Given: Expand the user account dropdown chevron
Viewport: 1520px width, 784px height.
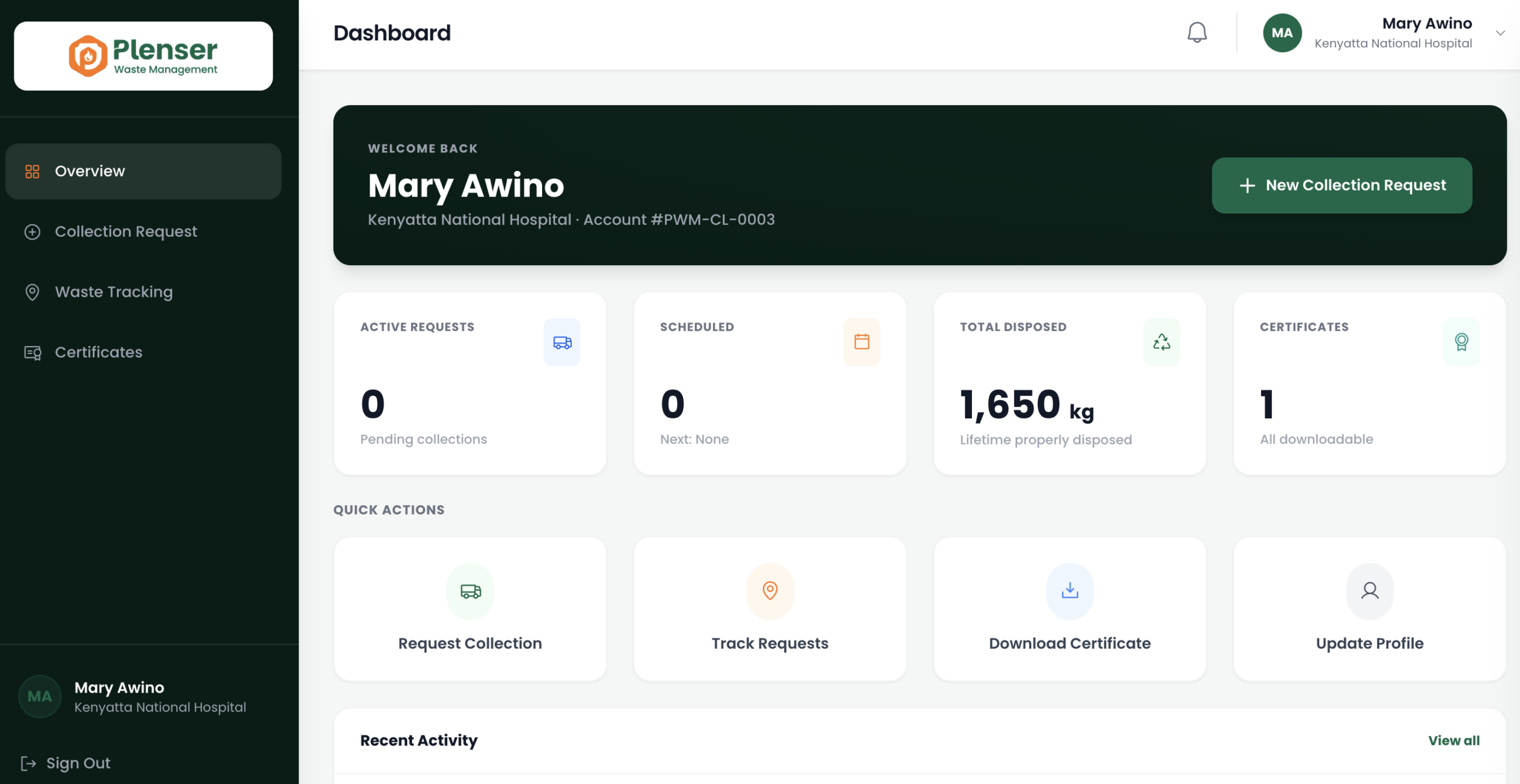Looking at the screenshot, I should [x=1500, y=33].
